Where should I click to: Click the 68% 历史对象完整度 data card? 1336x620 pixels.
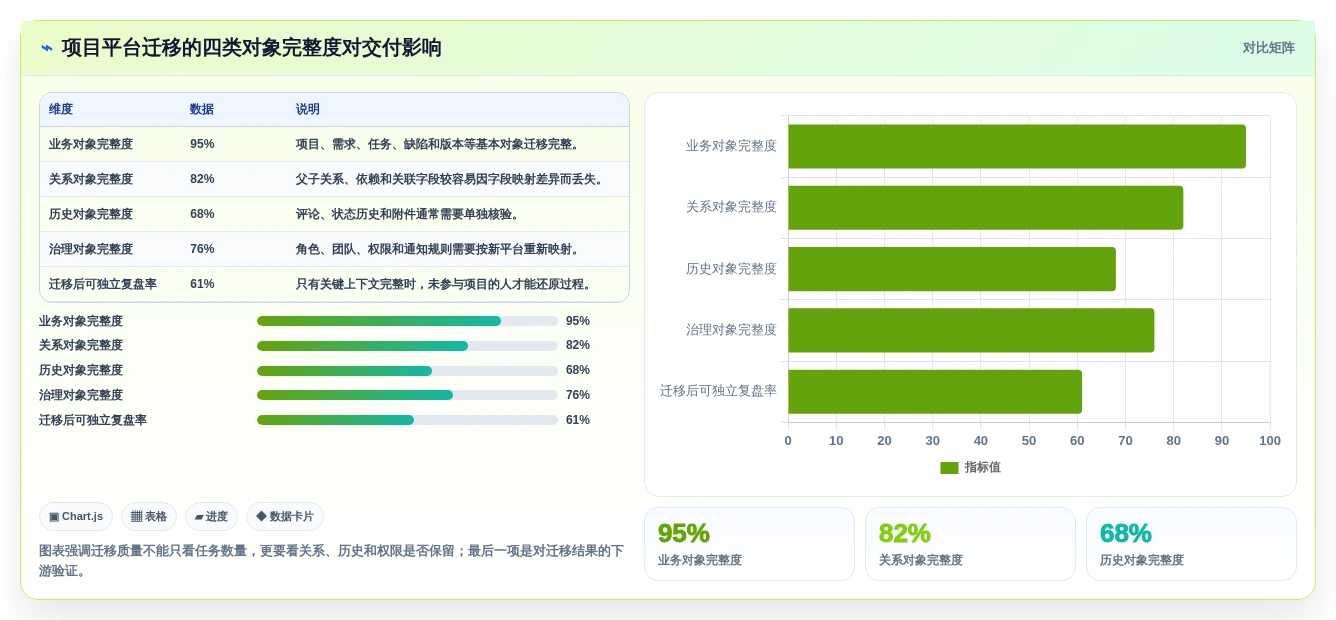tap(1191, 544)
